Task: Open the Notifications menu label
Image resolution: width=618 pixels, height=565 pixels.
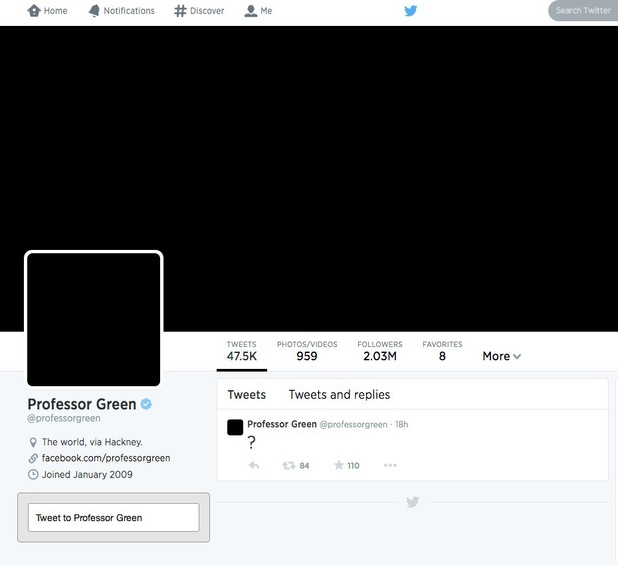Action: 129,11
